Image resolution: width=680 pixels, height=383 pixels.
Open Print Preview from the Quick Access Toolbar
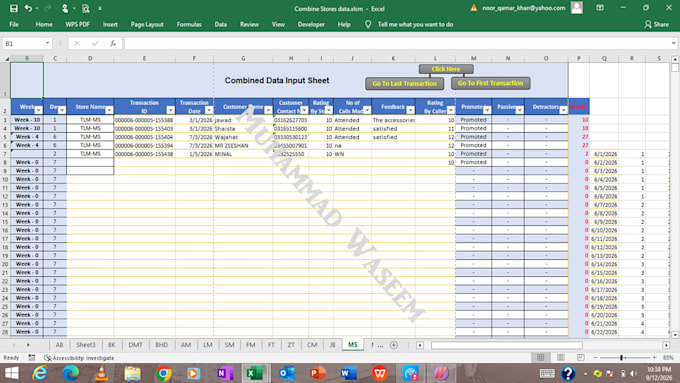pyautogui.click(x=85, y=8)
